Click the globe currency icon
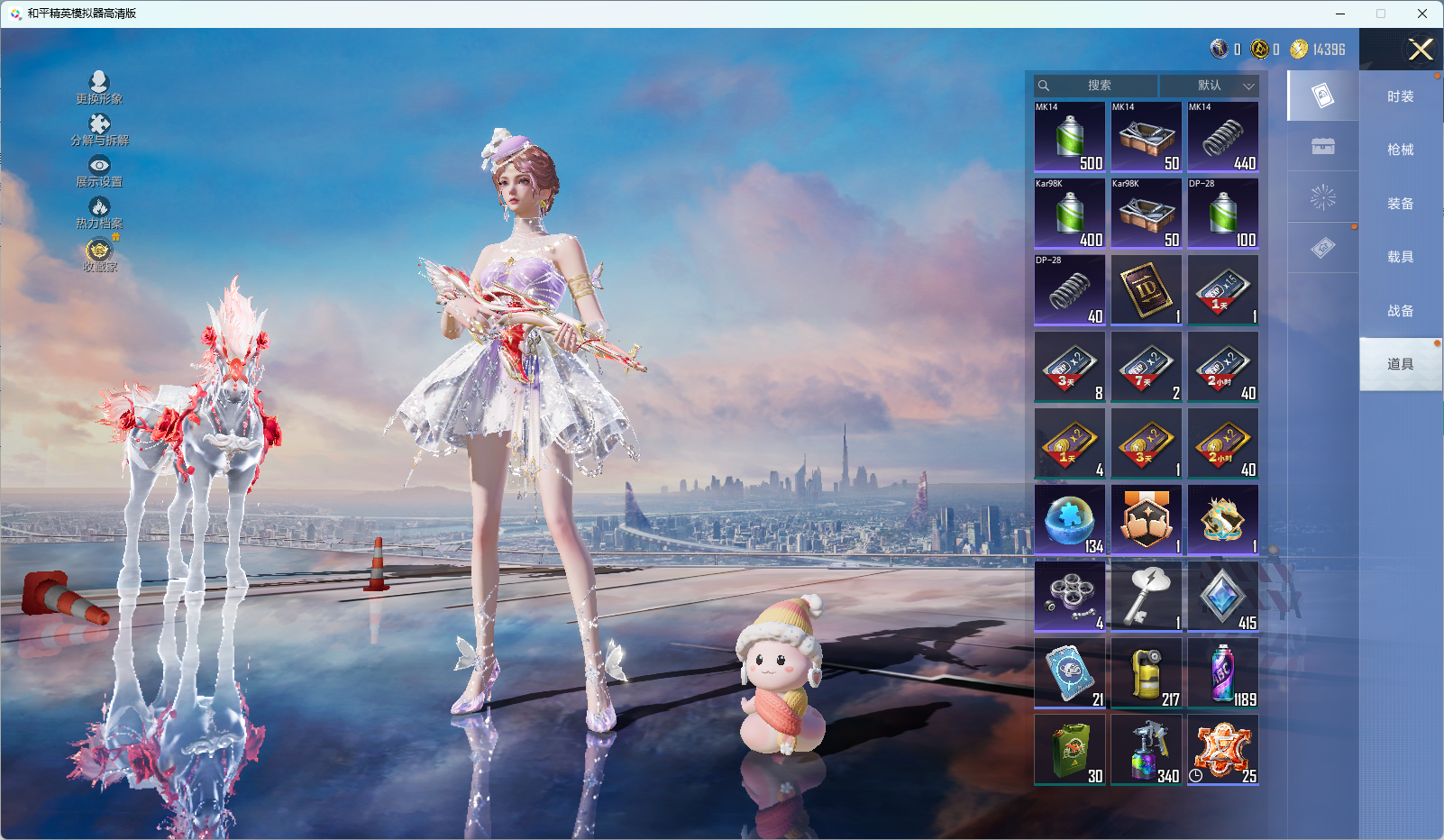The image size is (1444, 840). (1219, 49)
